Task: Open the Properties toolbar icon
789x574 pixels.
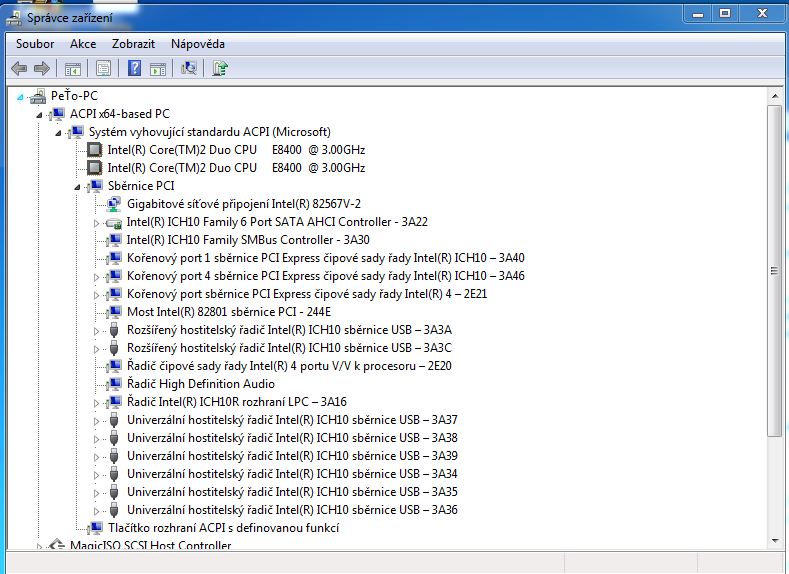Action: point(103,68)
